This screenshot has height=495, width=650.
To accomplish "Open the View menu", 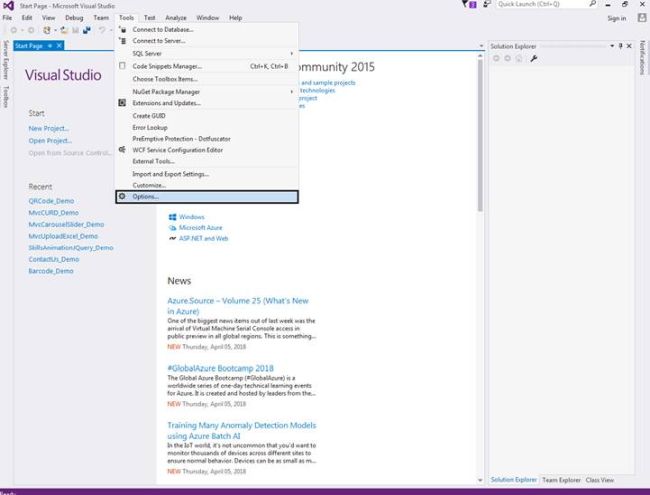I will coord(48,18).
